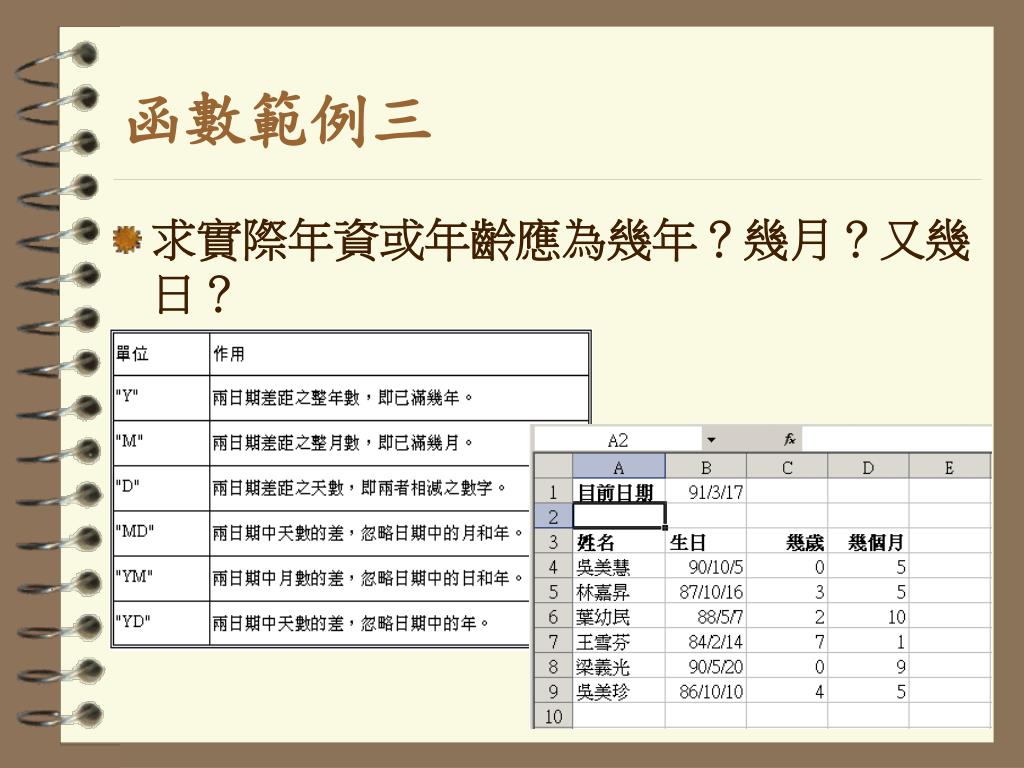1024x768 pixels.
Task: Click name cell 葉幼民
Action: point(619,616)
